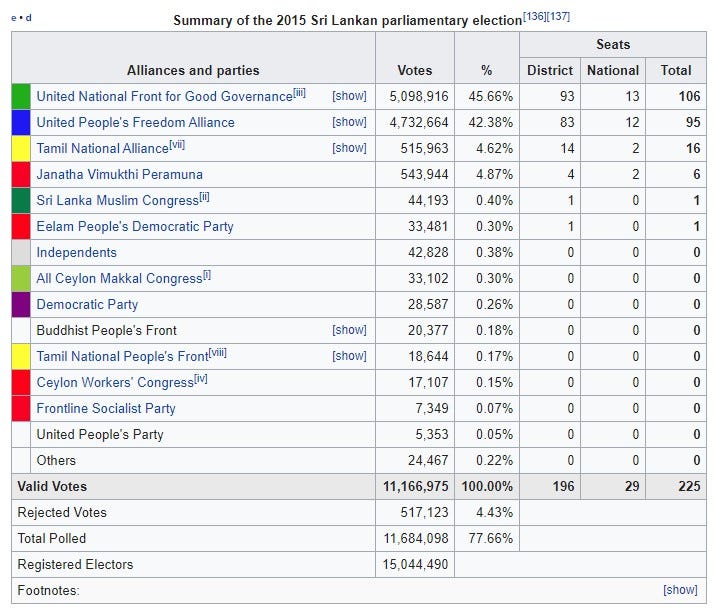Expand Tamil National People's Front show link
This screenshot has width=716, height=612.
coord(349,356)
